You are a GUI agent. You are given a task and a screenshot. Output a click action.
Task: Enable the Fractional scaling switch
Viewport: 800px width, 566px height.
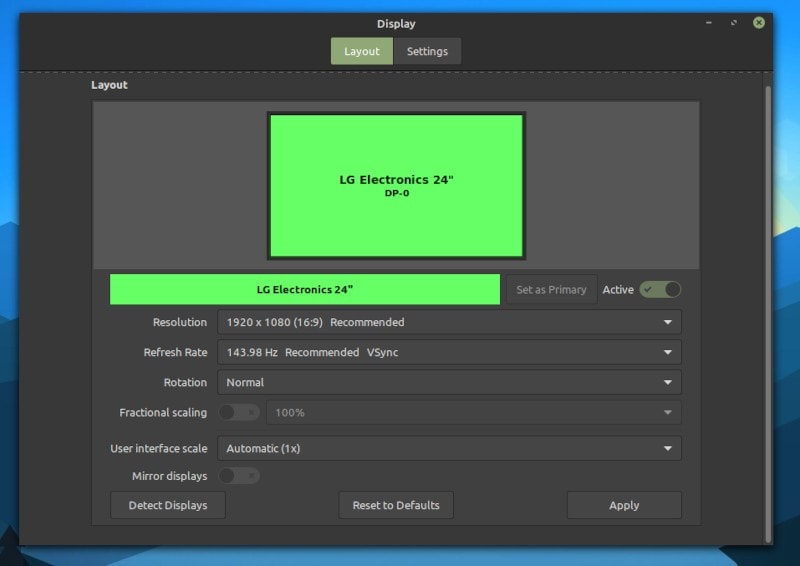pyautogui.click(x=239, y=412)
